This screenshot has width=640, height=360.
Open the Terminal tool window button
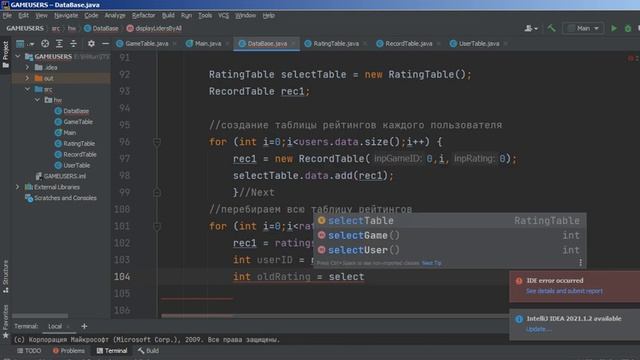111,351
